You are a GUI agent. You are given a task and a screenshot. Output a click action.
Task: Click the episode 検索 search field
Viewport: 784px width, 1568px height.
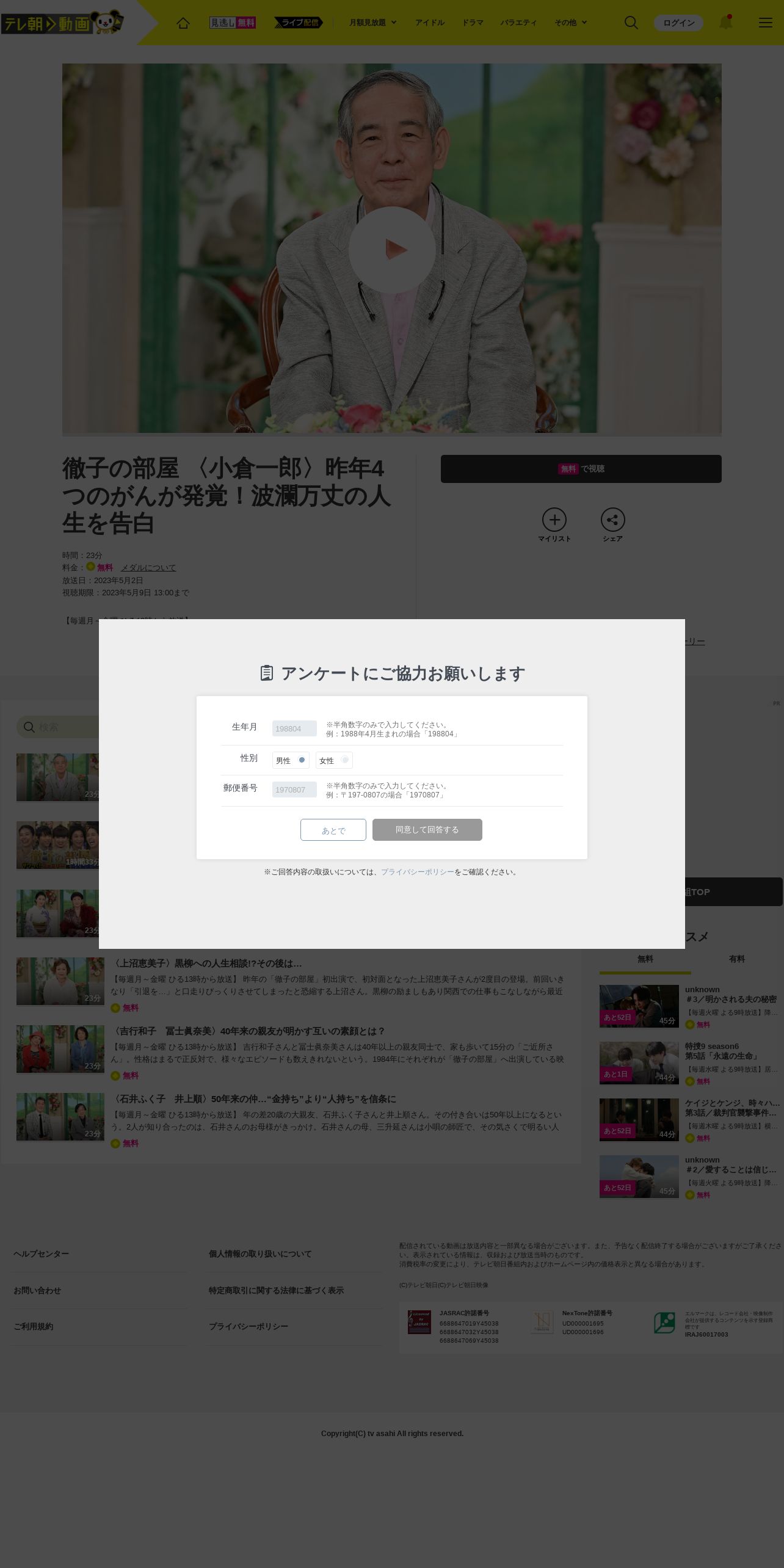[x=58, y=727]
